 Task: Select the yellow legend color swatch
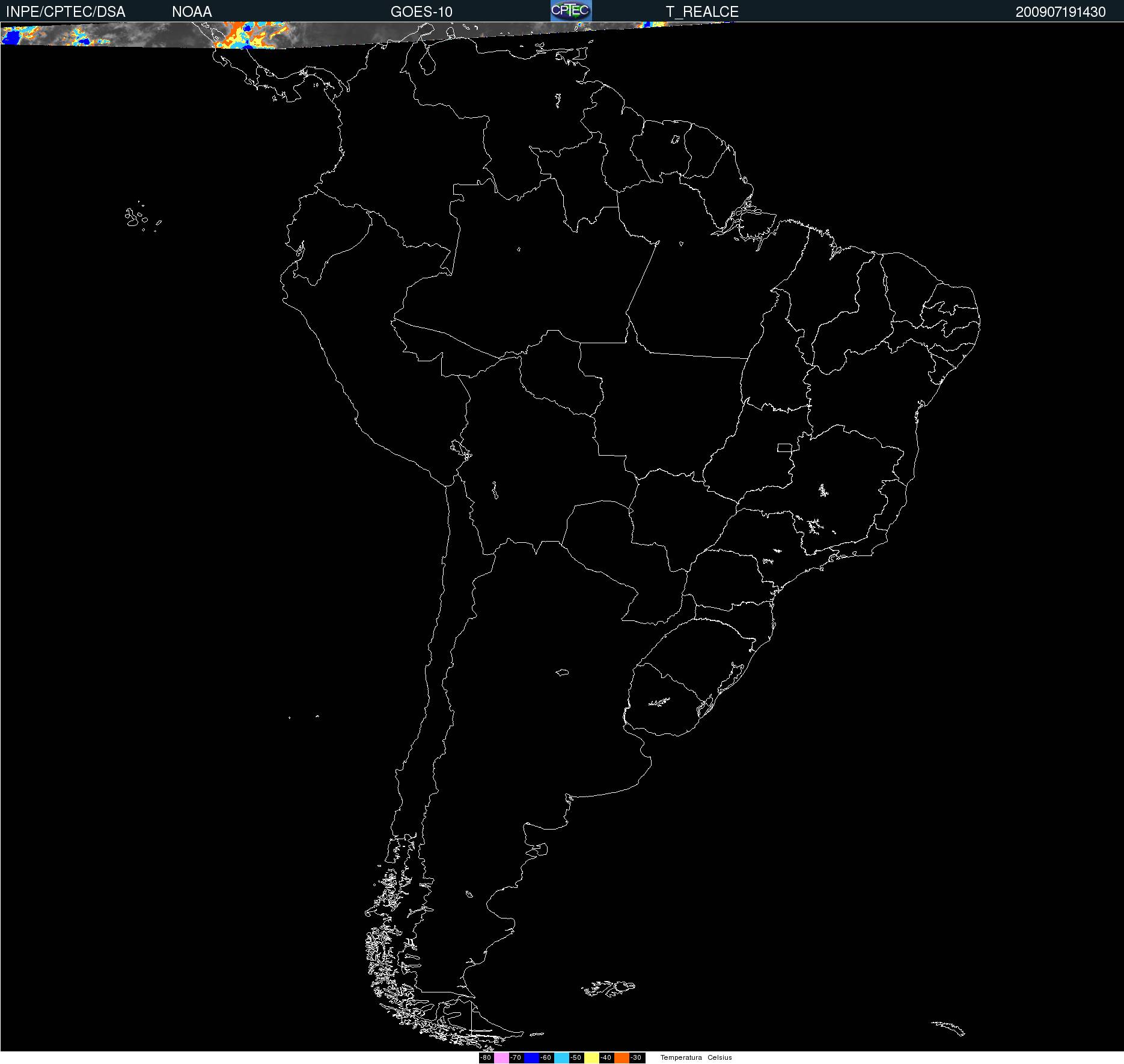(x=591, y=1058)
